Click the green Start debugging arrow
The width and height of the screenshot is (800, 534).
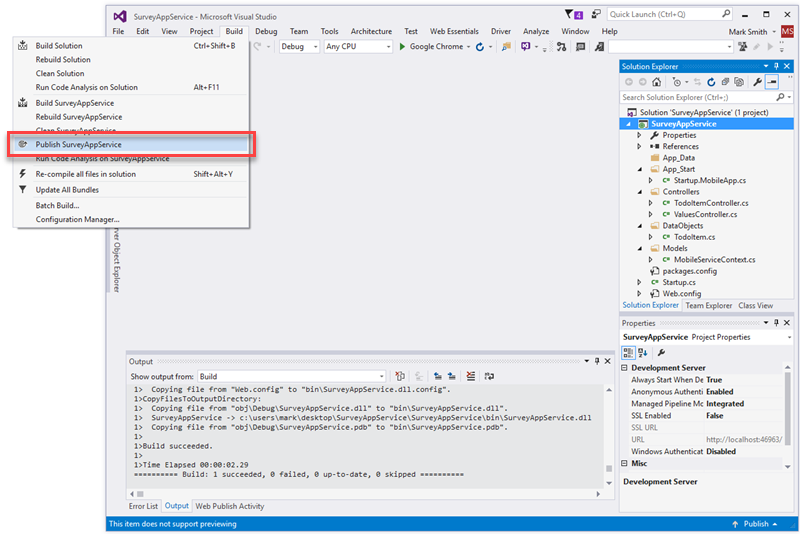pos(402,46)
